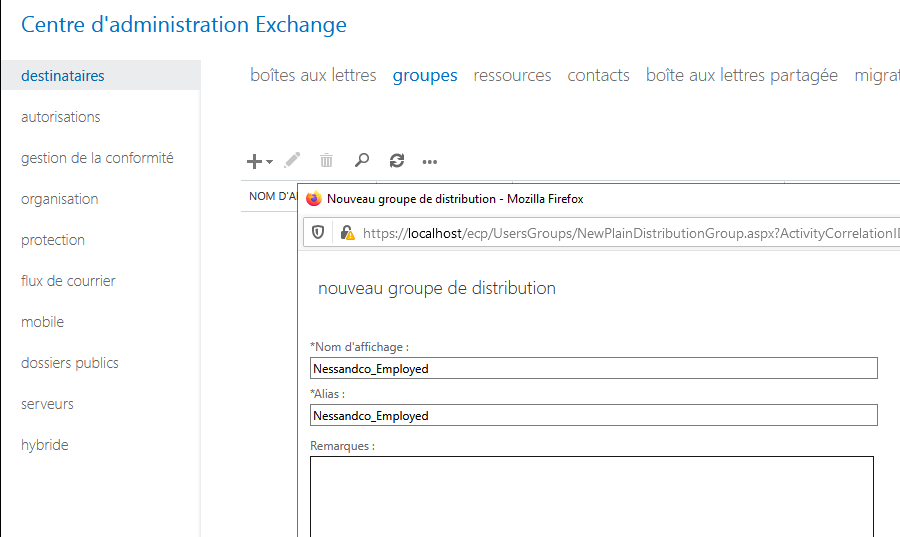Click the Nom d'affichage input field

click(593, 368)
